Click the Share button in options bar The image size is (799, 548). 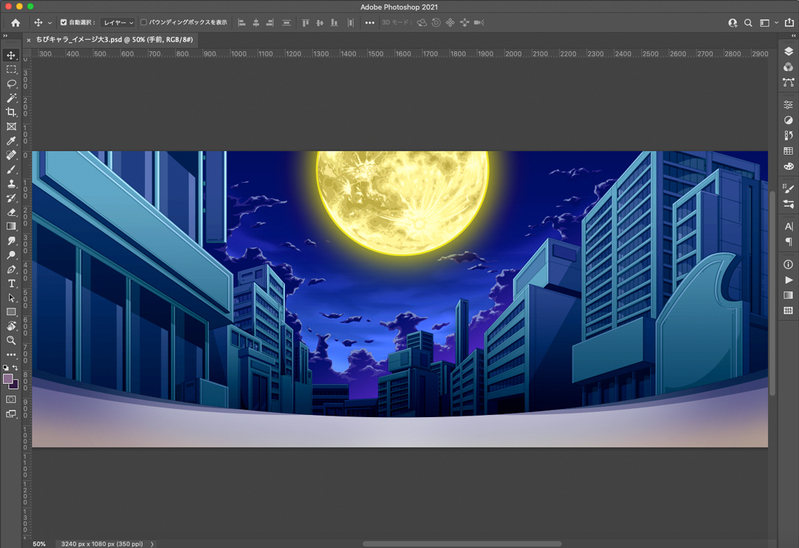click(787, 22)
